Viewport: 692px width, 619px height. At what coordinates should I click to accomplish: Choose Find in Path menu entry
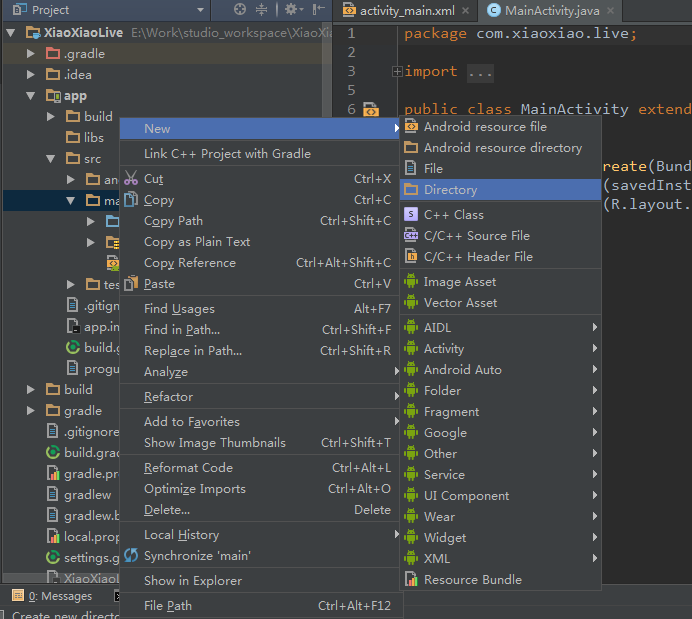click(x=260, y=330)
